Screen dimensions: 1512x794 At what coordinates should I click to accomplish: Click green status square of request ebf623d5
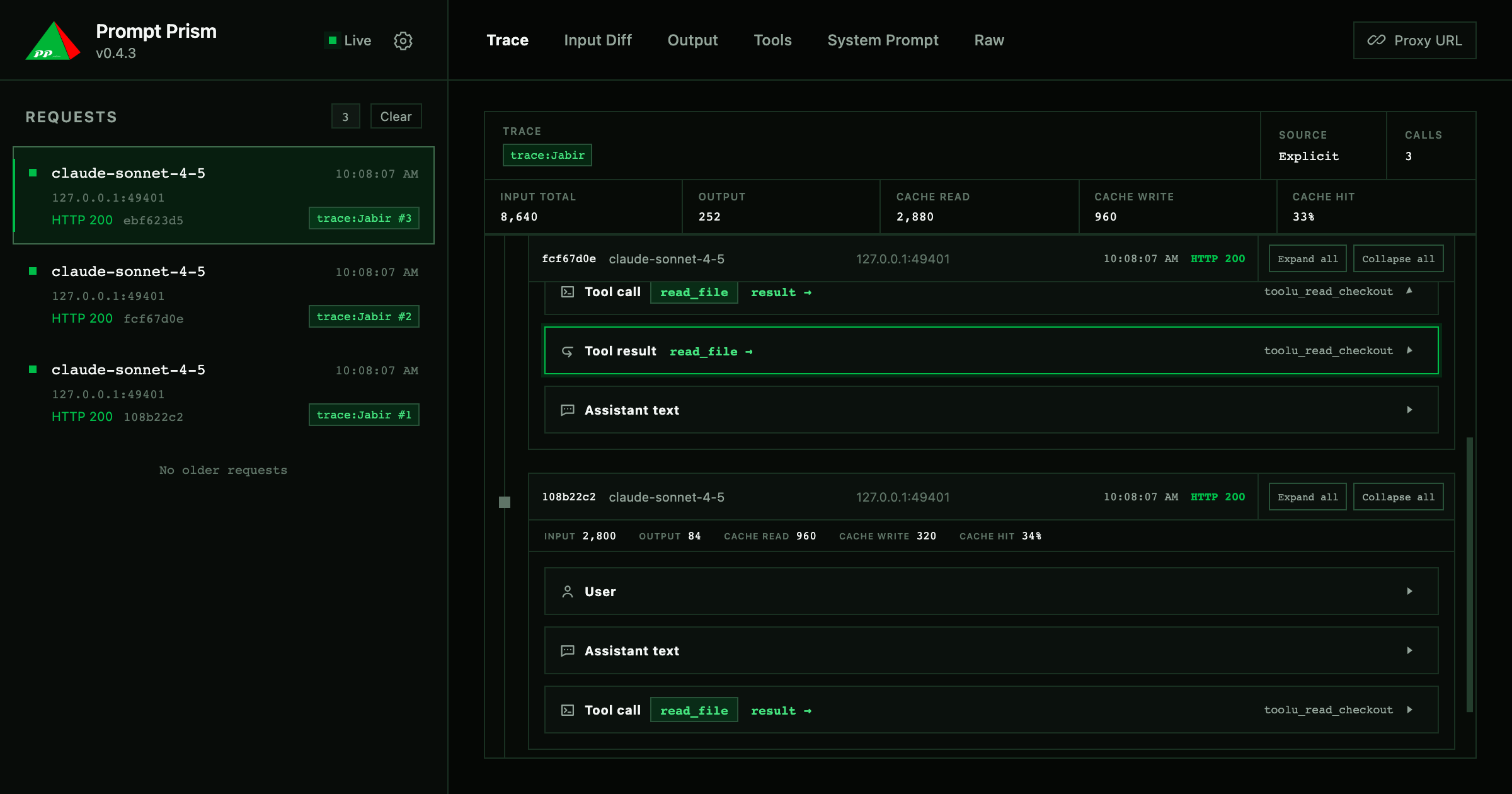point(33,173)
